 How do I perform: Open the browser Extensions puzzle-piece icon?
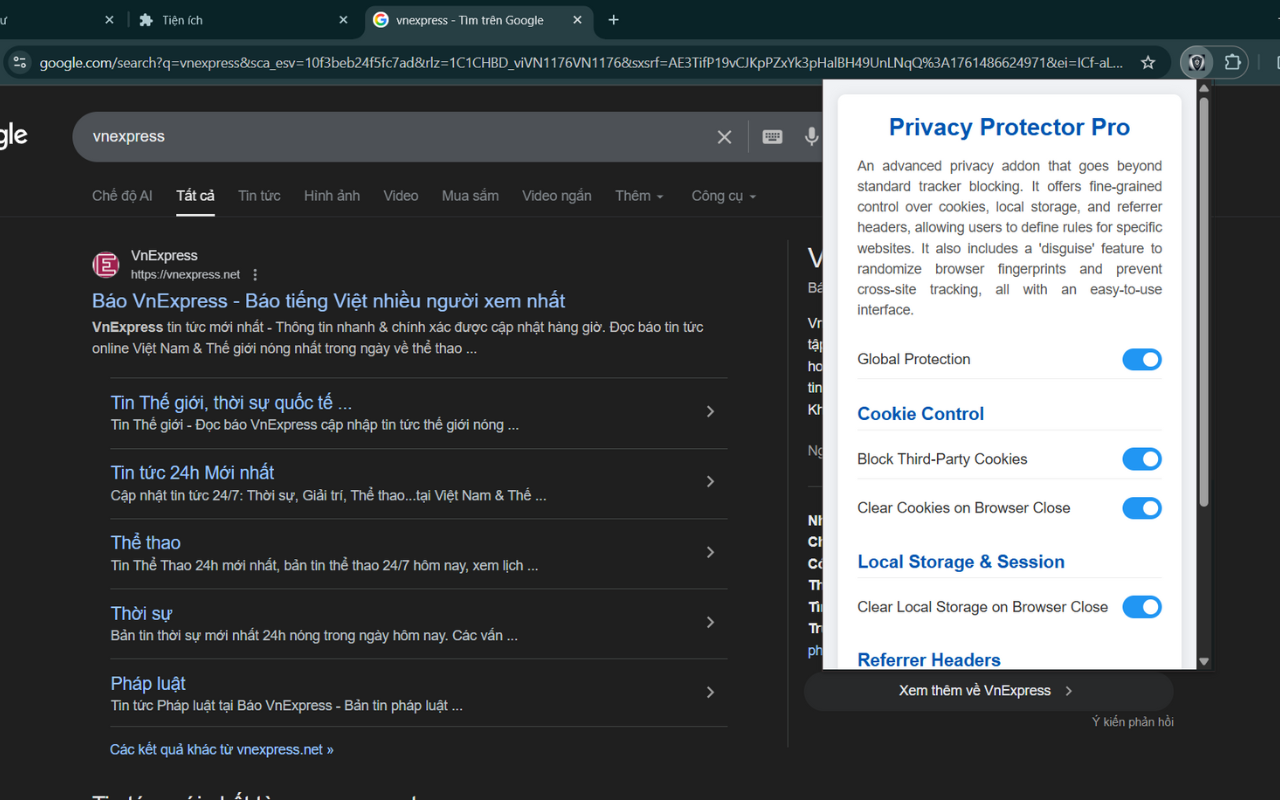point(1233,62)
